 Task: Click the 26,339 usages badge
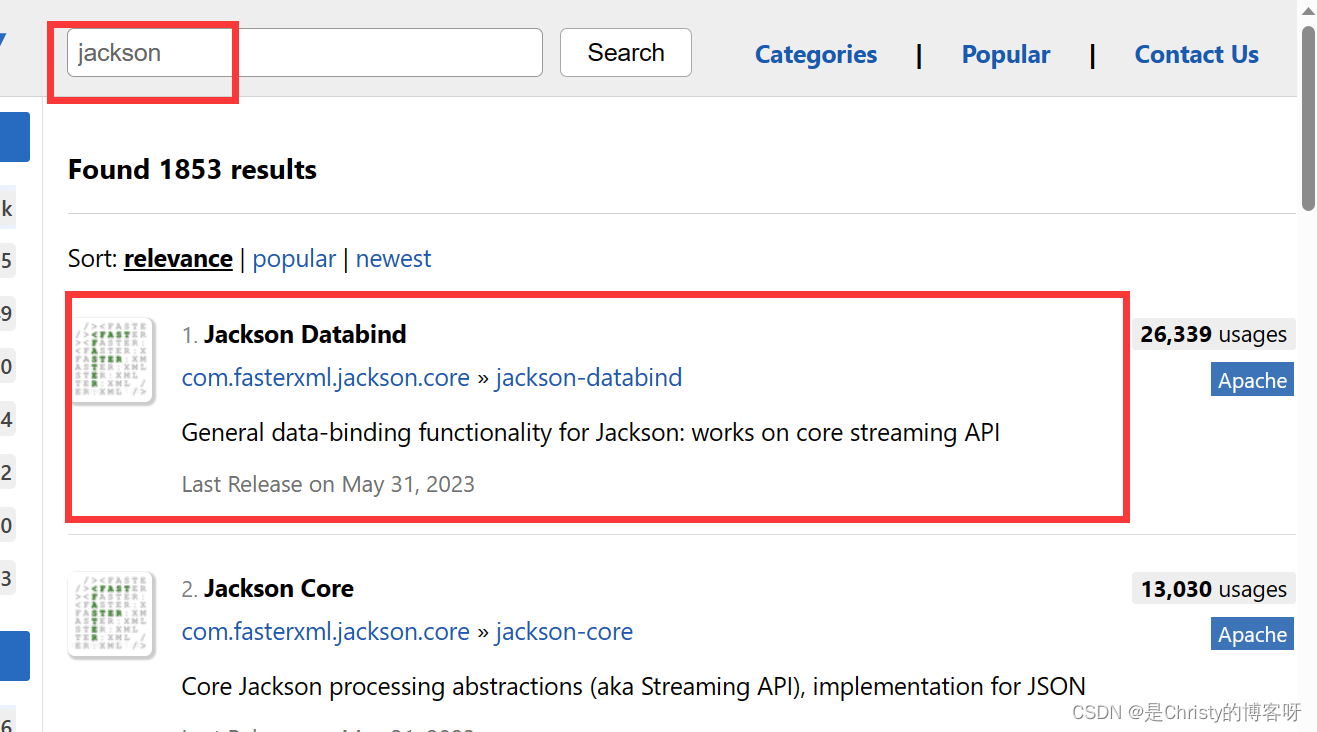point(1213,335)
